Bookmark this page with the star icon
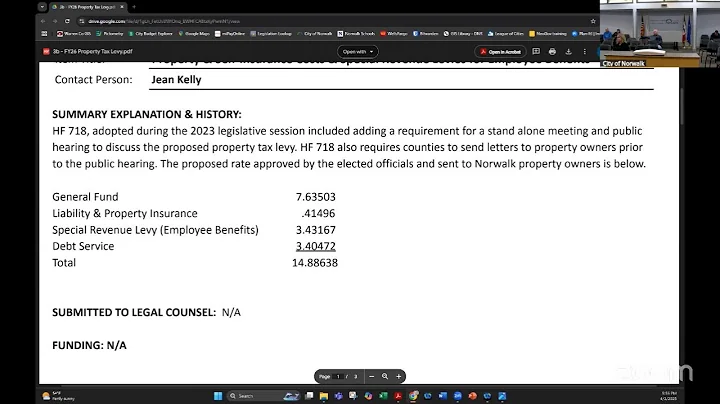This screenshot has height=404, width=720. pyautogui.click(x=593, y=21)
